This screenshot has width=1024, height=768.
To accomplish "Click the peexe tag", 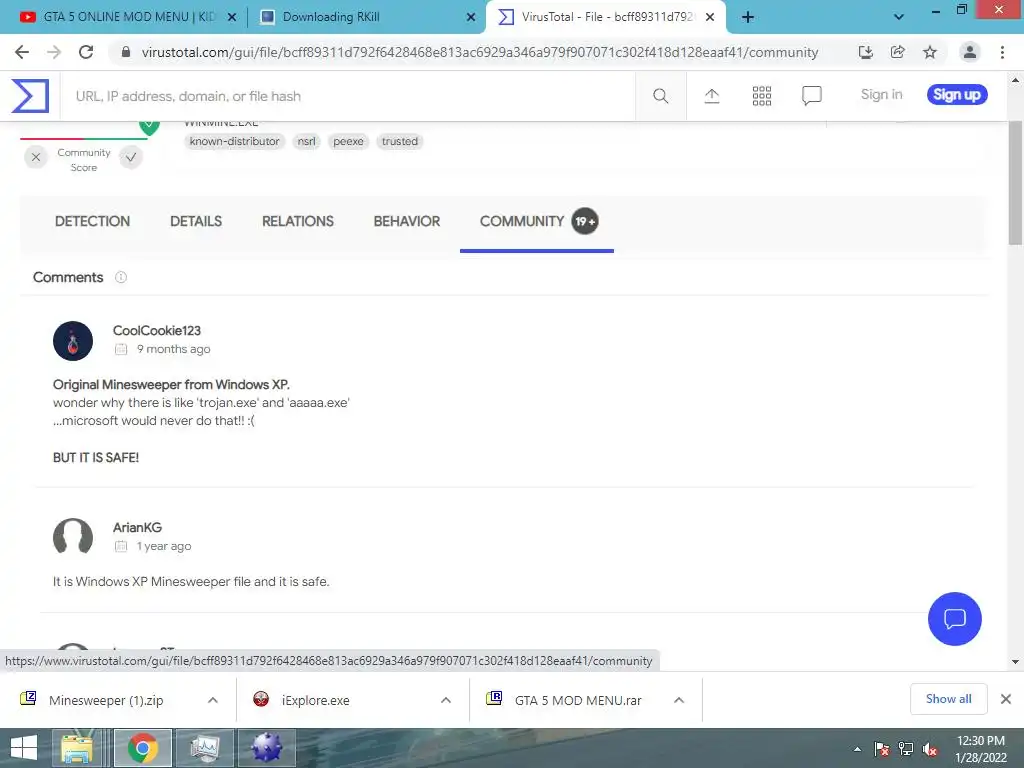I will (x=348, y=141).
